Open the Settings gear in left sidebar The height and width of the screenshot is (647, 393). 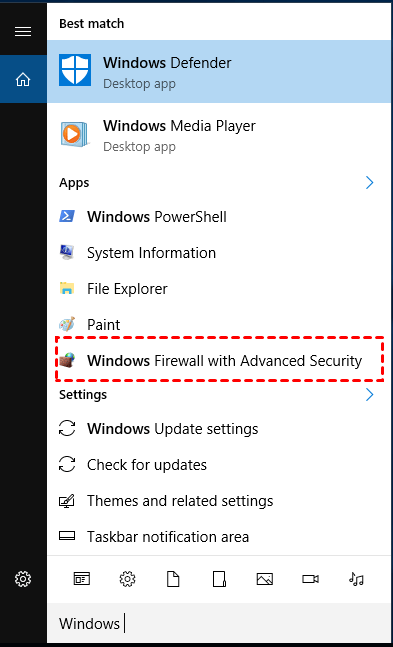tap(23, 579)
